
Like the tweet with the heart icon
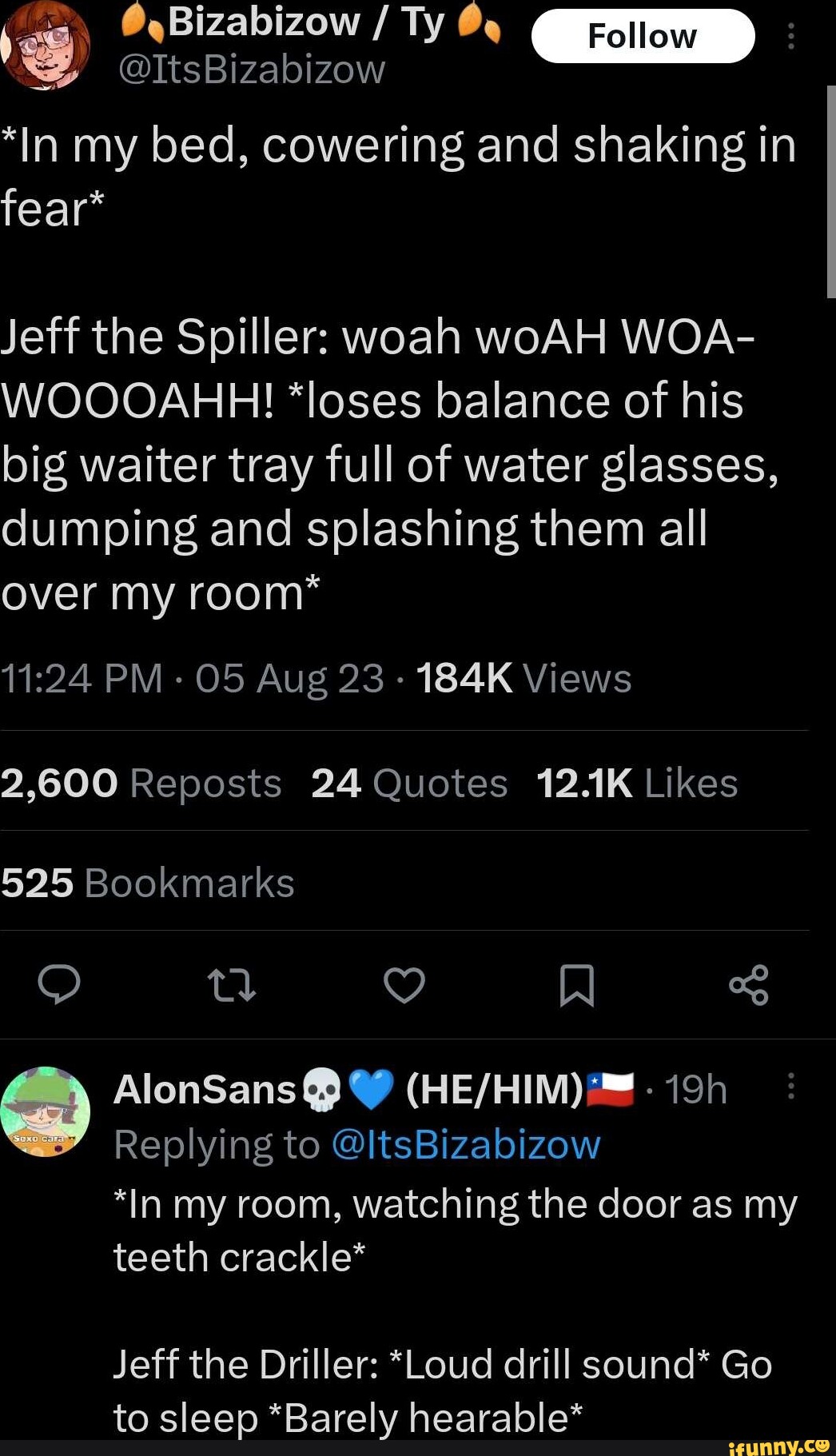click(404, 985)
